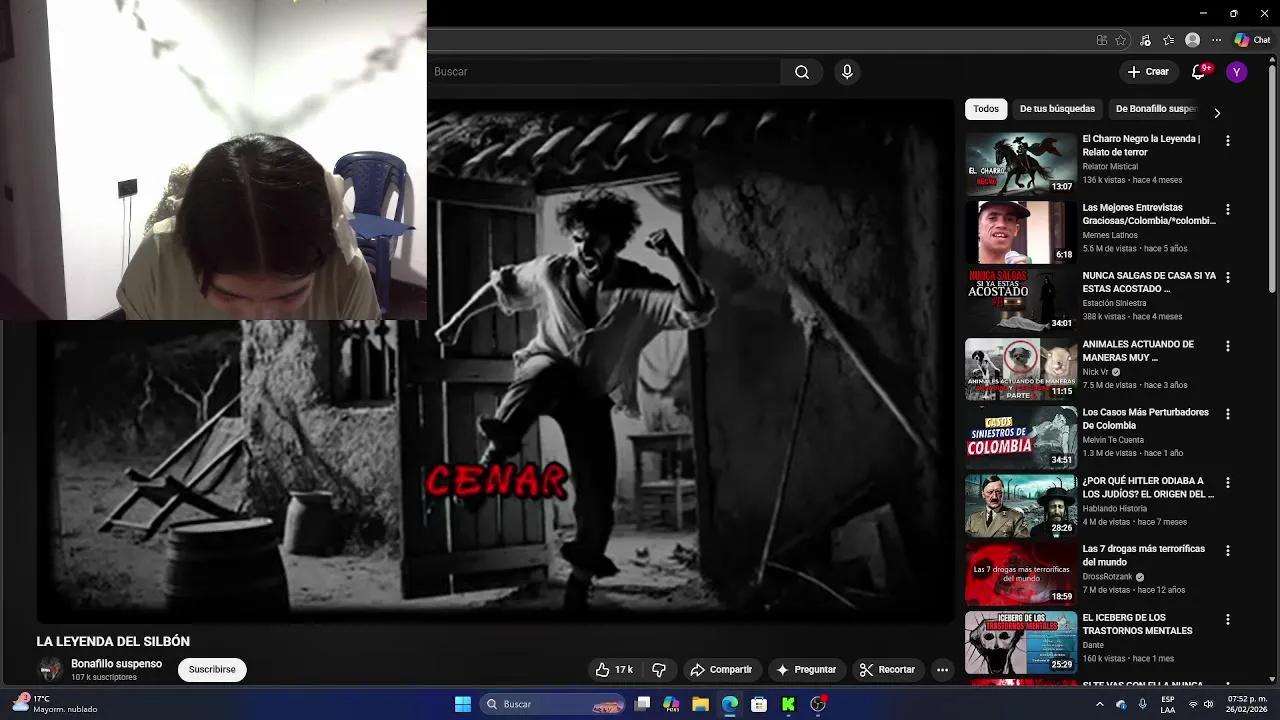
Task: Open Task View on the taskbar
Action: point(643,704)
